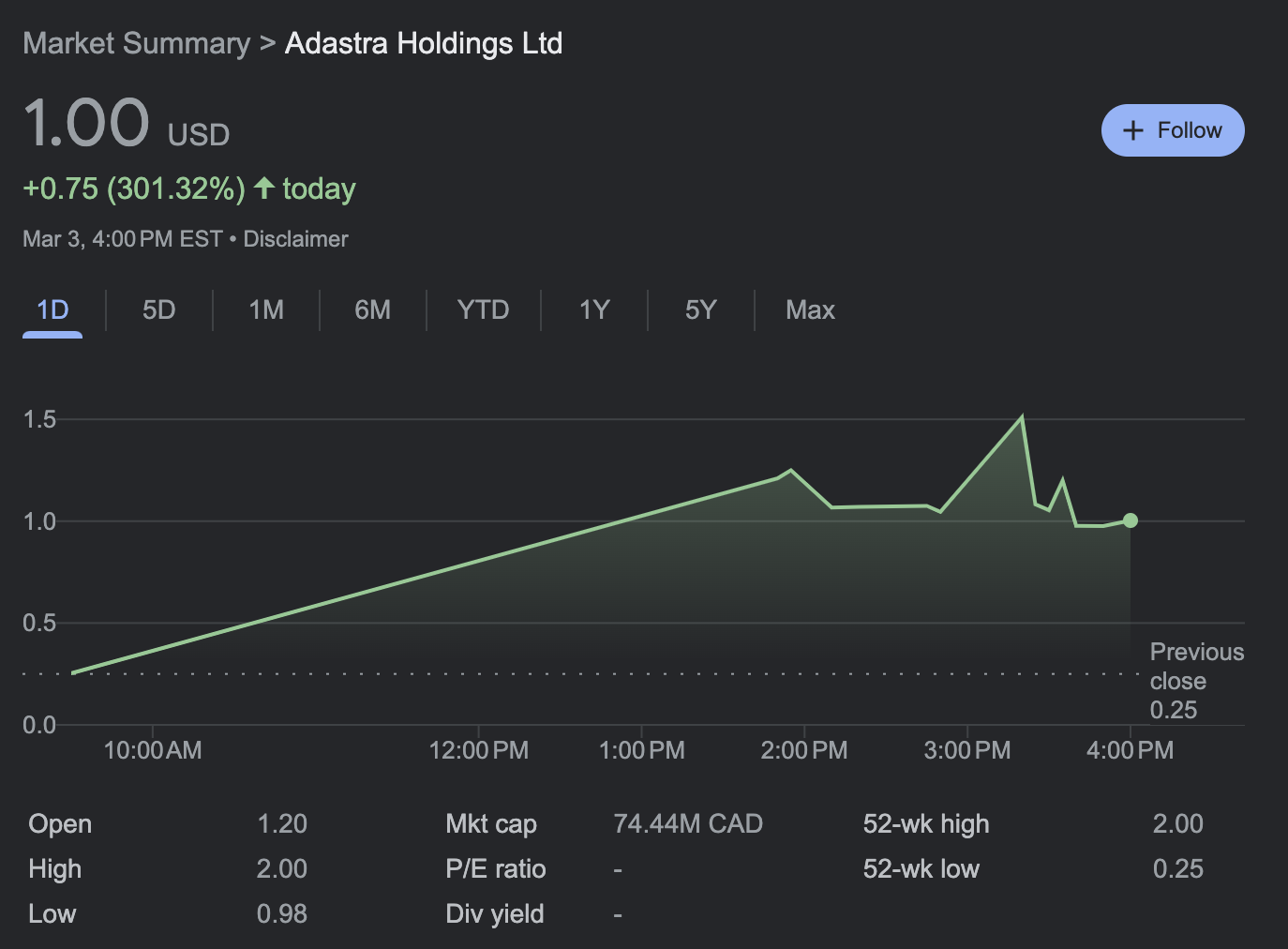Click the 3:00 PM axis label

tap(967, 750)
